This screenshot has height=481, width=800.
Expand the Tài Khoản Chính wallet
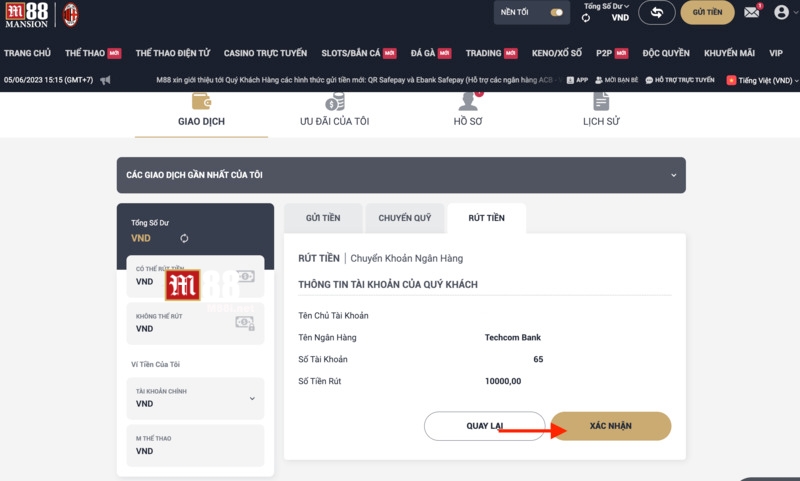251,398
